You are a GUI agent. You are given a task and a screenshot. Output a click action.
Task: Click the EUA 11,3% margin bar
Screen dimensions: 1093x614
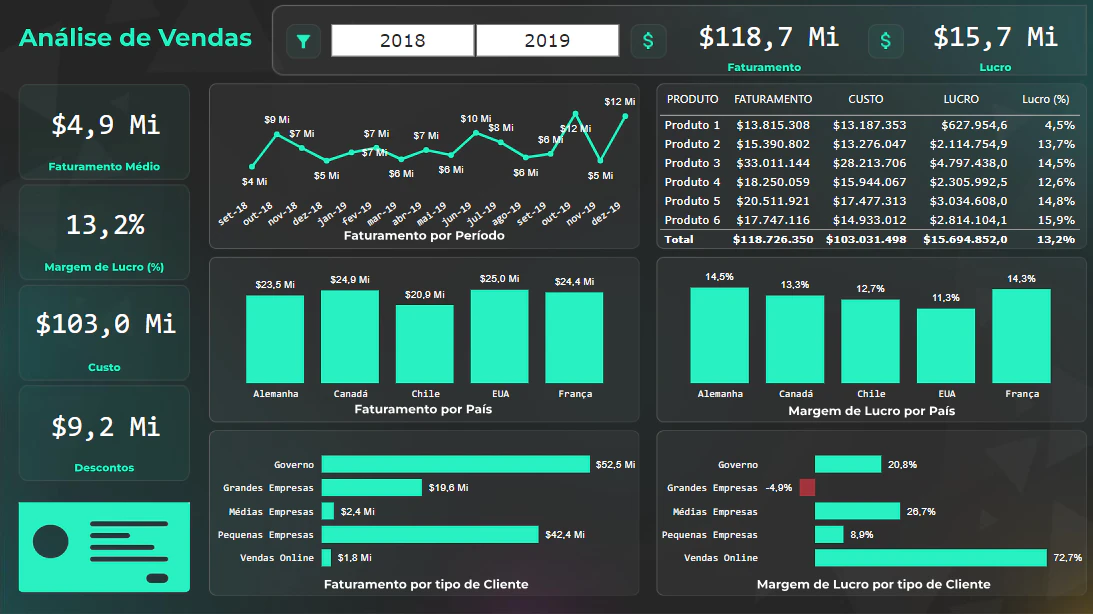tap(946, 346)
